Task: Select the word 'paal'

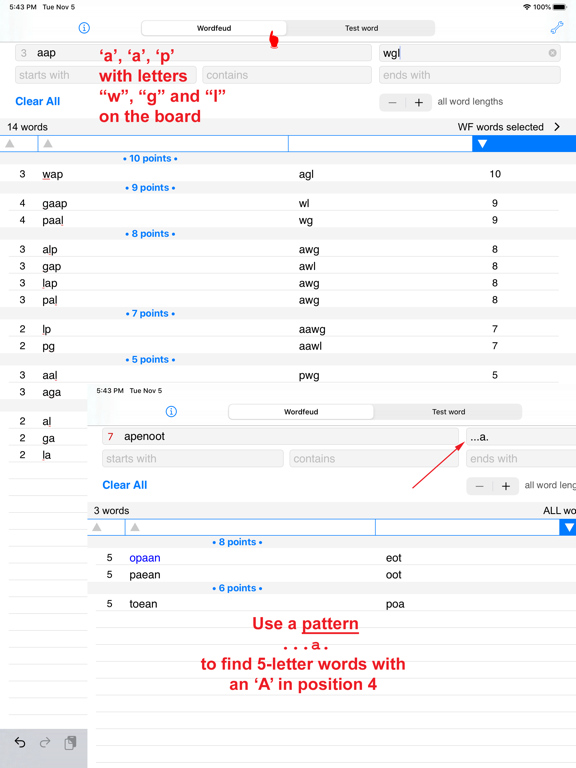Action: click(x=52, y=220)
